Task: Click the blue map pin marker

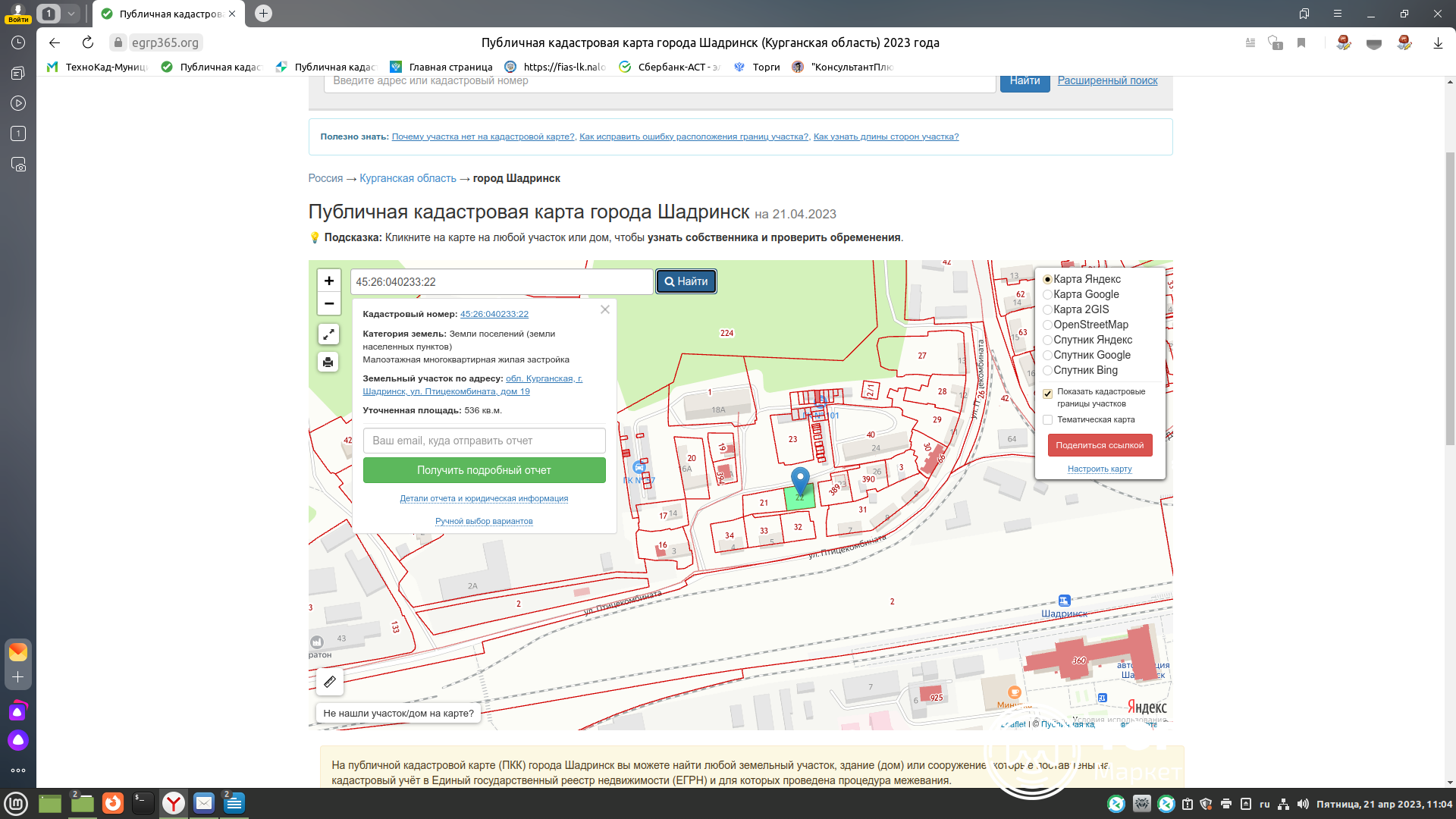Action: pyautogui.click(x=800, y=481)
